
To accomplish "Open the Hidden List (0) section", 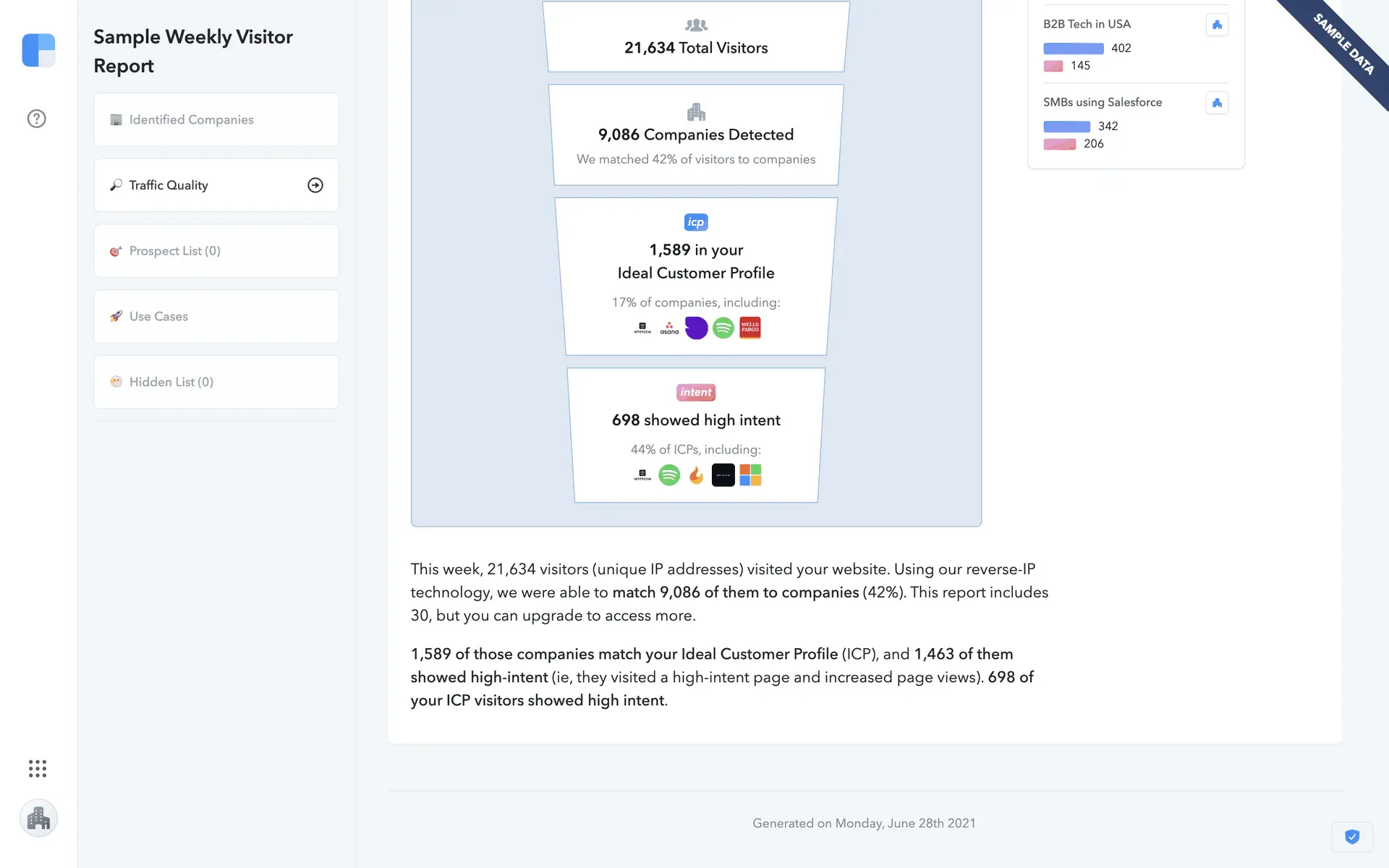I will (x=216, y=382).
